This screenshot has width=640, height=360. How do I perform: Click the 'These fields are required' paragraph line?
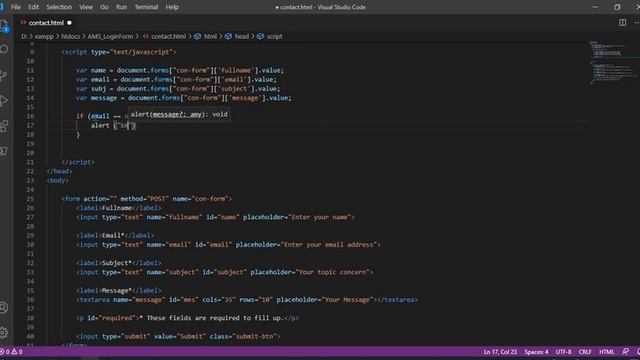(x=187, y=318)
